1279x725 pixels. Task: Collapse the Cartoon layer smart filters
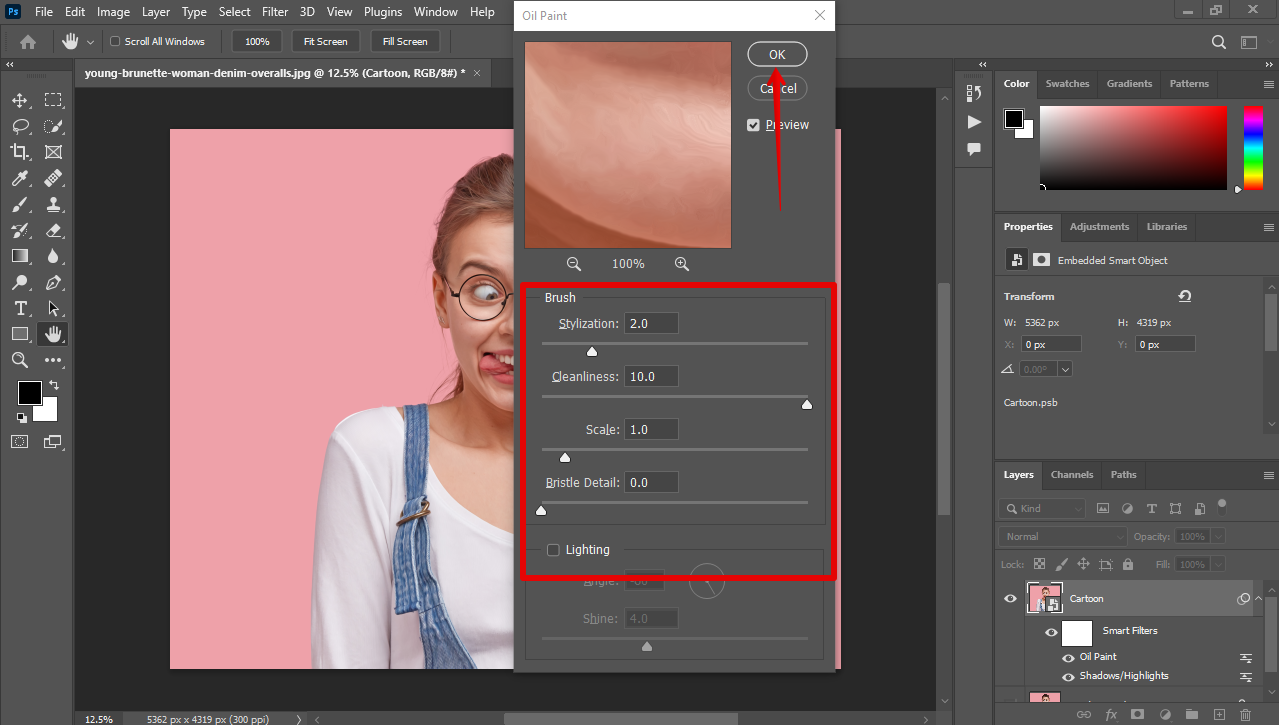1258,598
